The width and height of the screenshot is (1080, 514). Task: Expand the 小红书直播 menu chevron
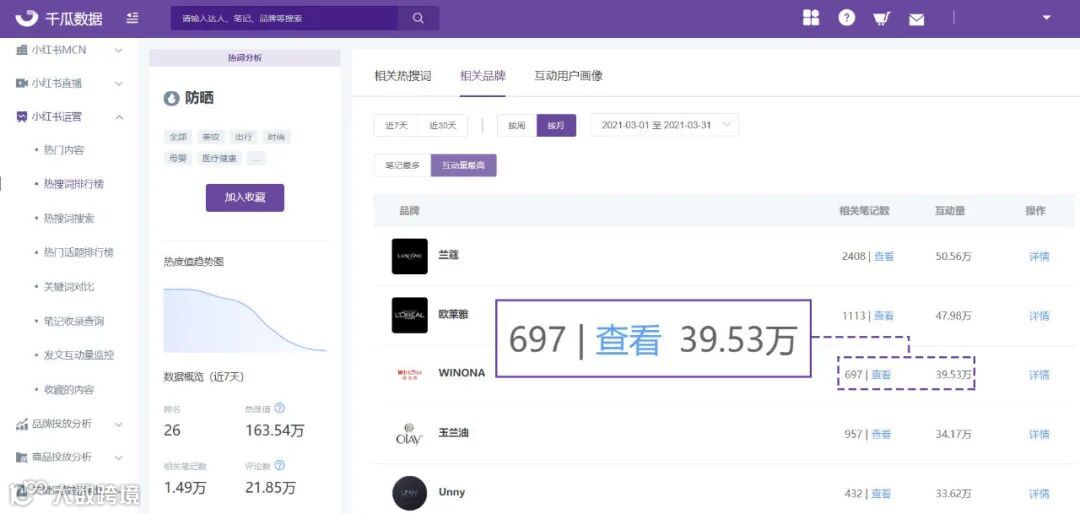(118, 83)
